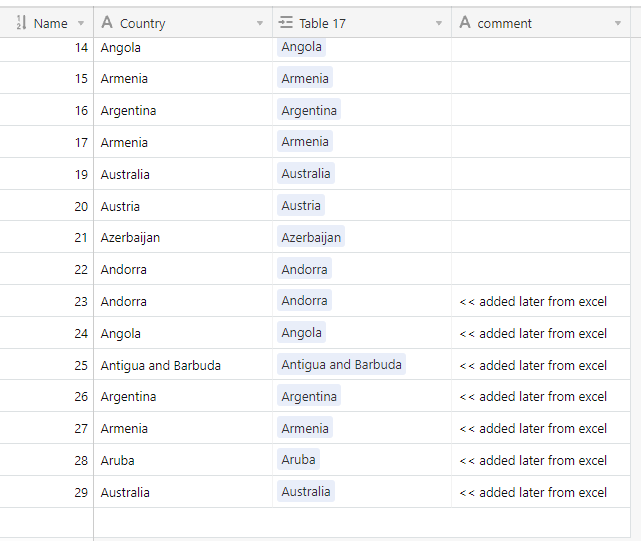Screen dimensions: 641x541
Task: Click linked record Angola in row 24
Action: [x=301, y=332]
